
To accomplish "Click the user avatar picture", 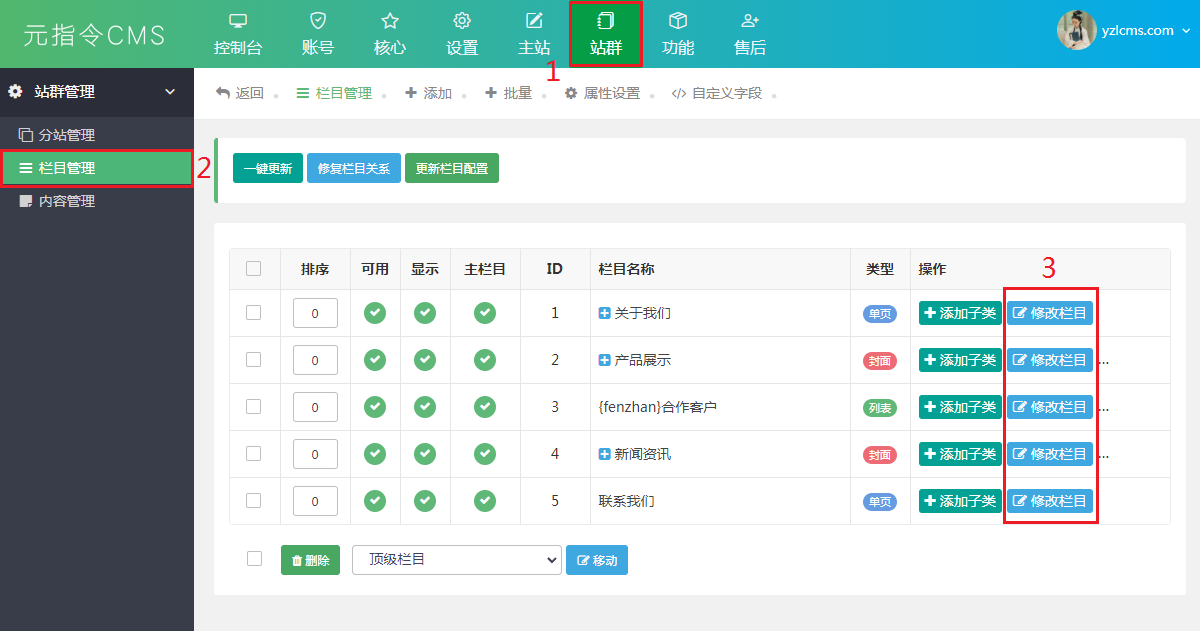I will (1077, 30).
